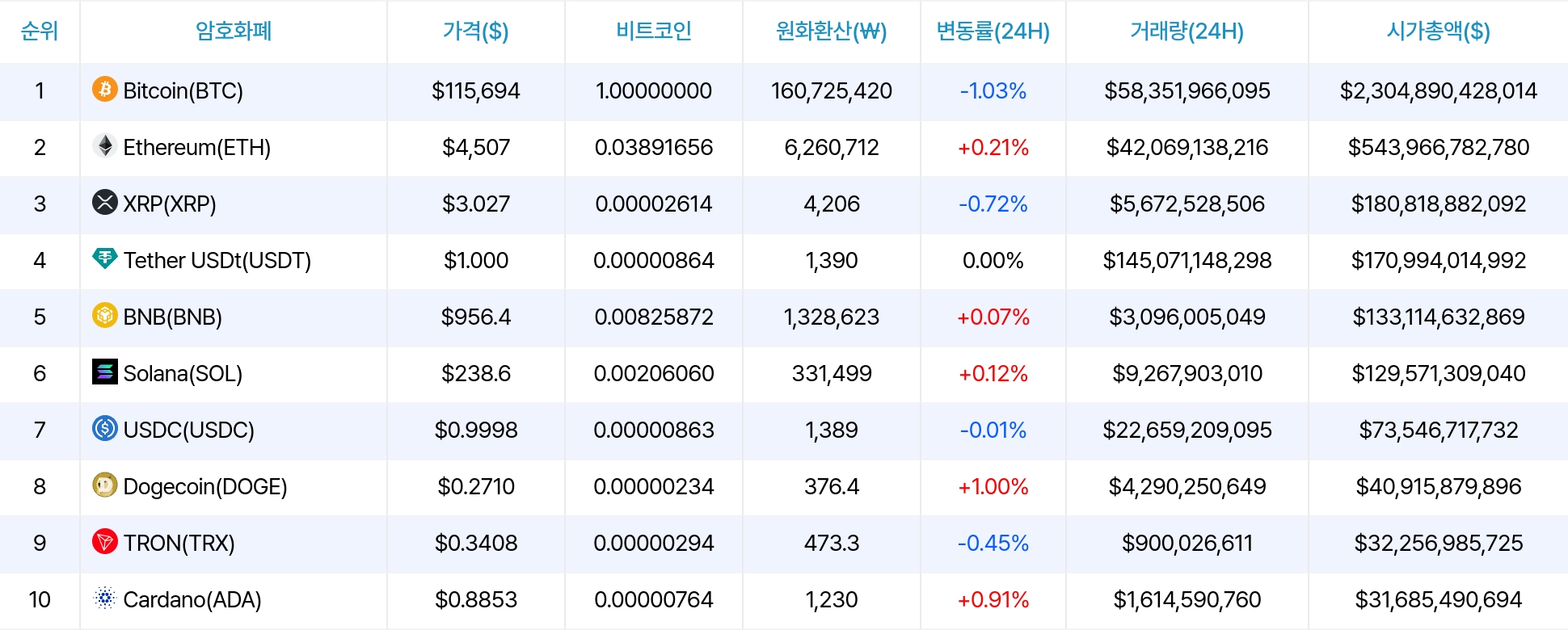Open the BNB(BNB) name link

[173, 317]
